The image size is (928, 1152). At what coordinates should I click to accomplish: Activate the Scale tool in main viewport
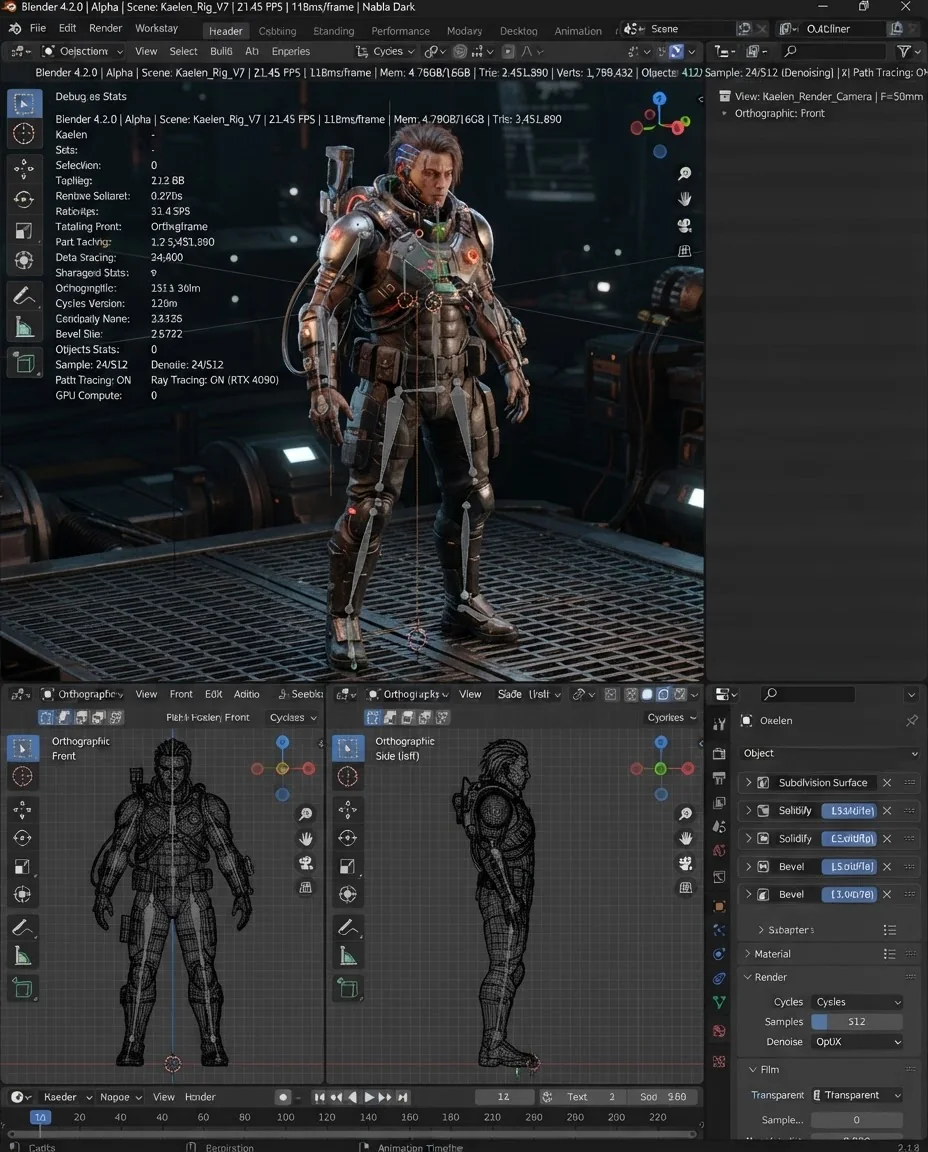[24, 231]
